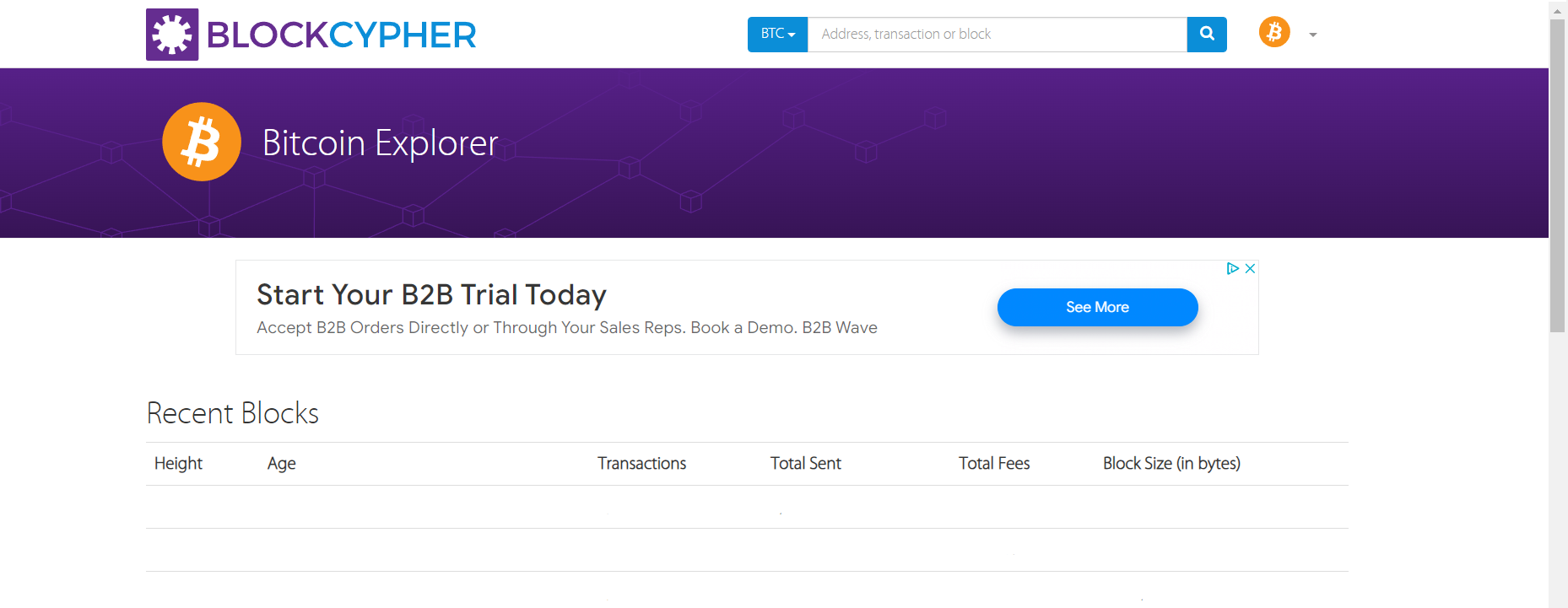Click the Total Fees column header

pos(994,463)
